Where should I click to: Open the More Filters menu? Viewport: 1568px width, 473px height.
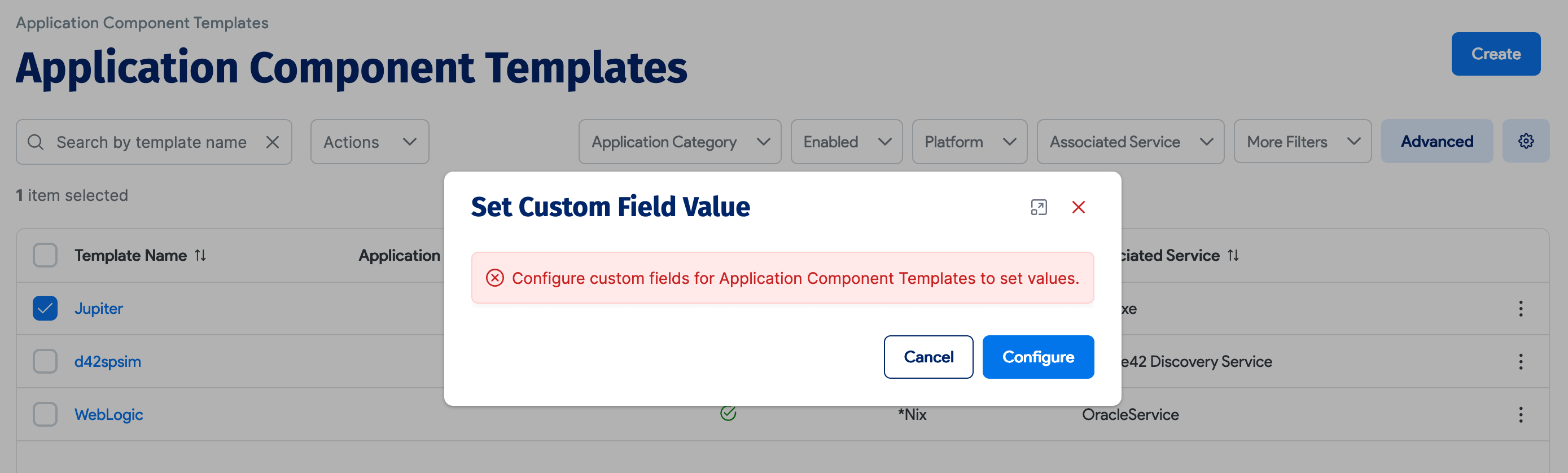point(1302,141)
